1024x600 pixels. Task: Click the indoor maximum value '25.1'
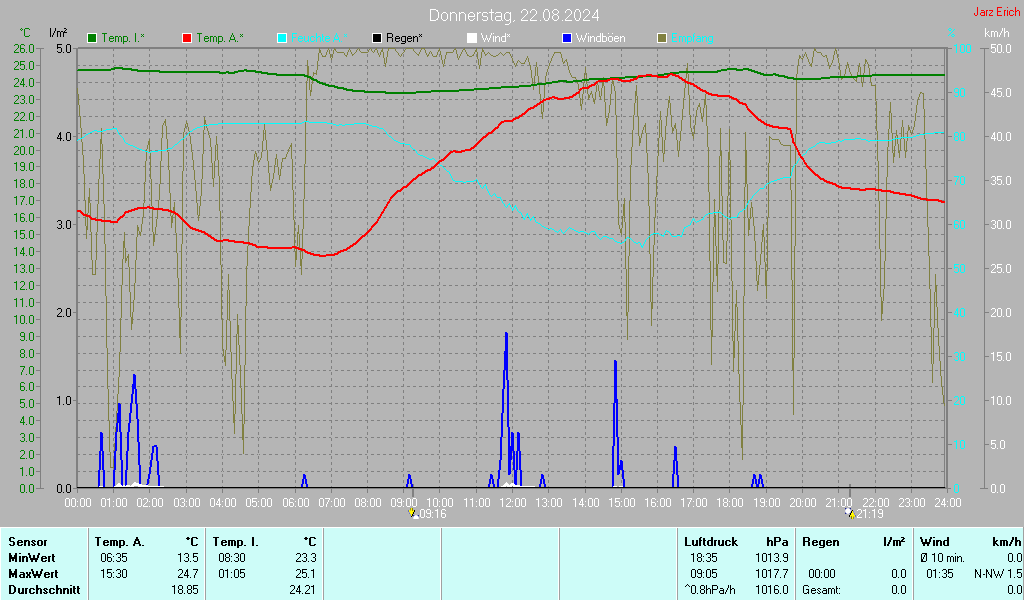pos(306,574)
